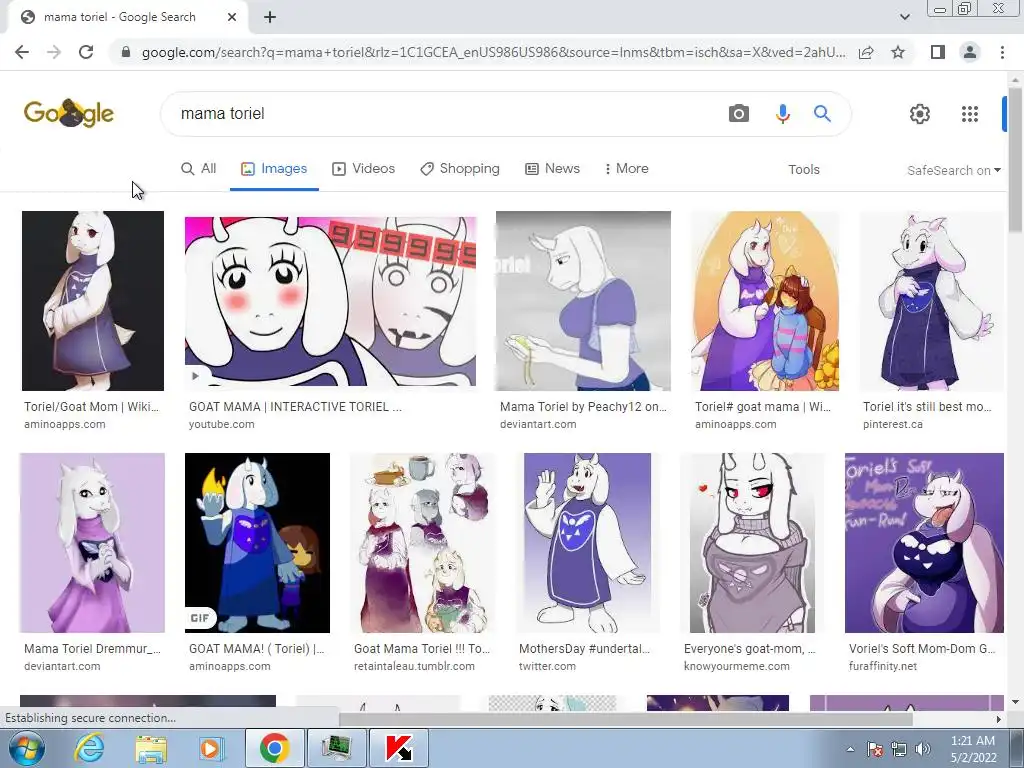Launch Internet Explorer from taskbar
The height and width of the screenshot is (768, 1024).
click(x=89, y=748)
